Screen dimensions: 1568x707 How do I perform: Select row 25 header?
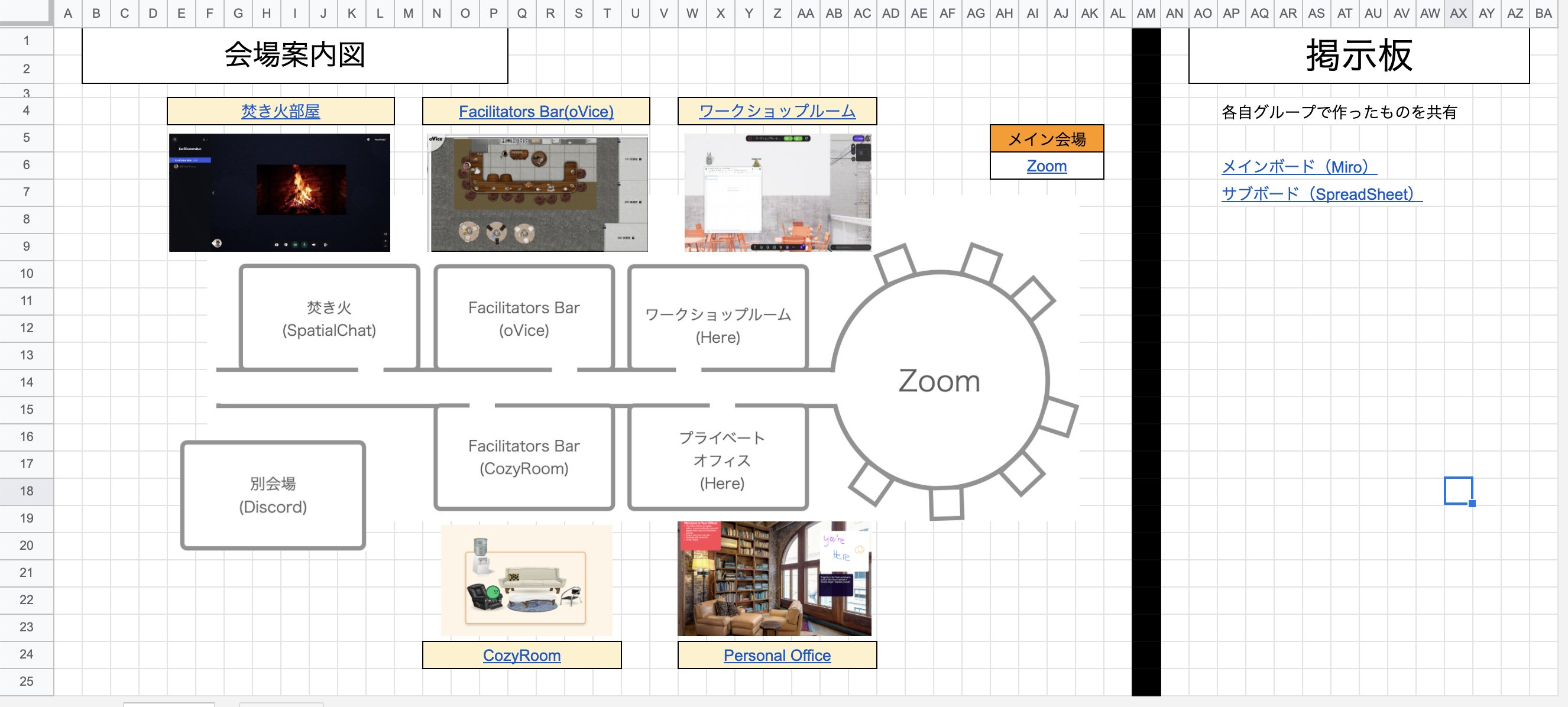pyautogui.click(x=27, y=682)
